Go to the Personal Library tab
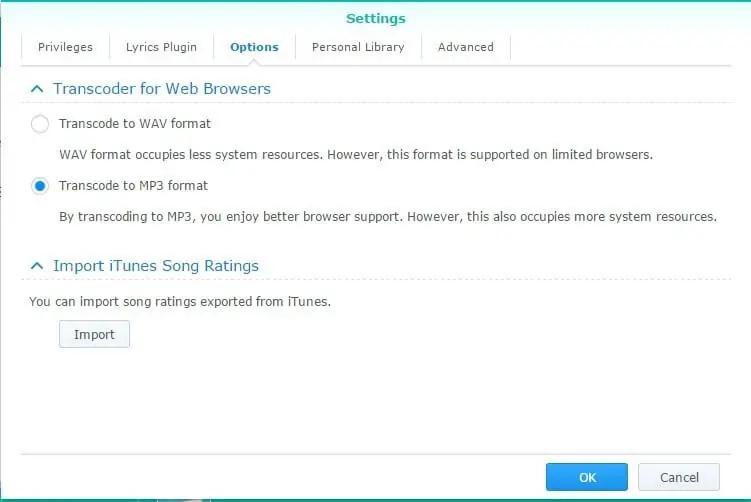 tap(358, 47)
